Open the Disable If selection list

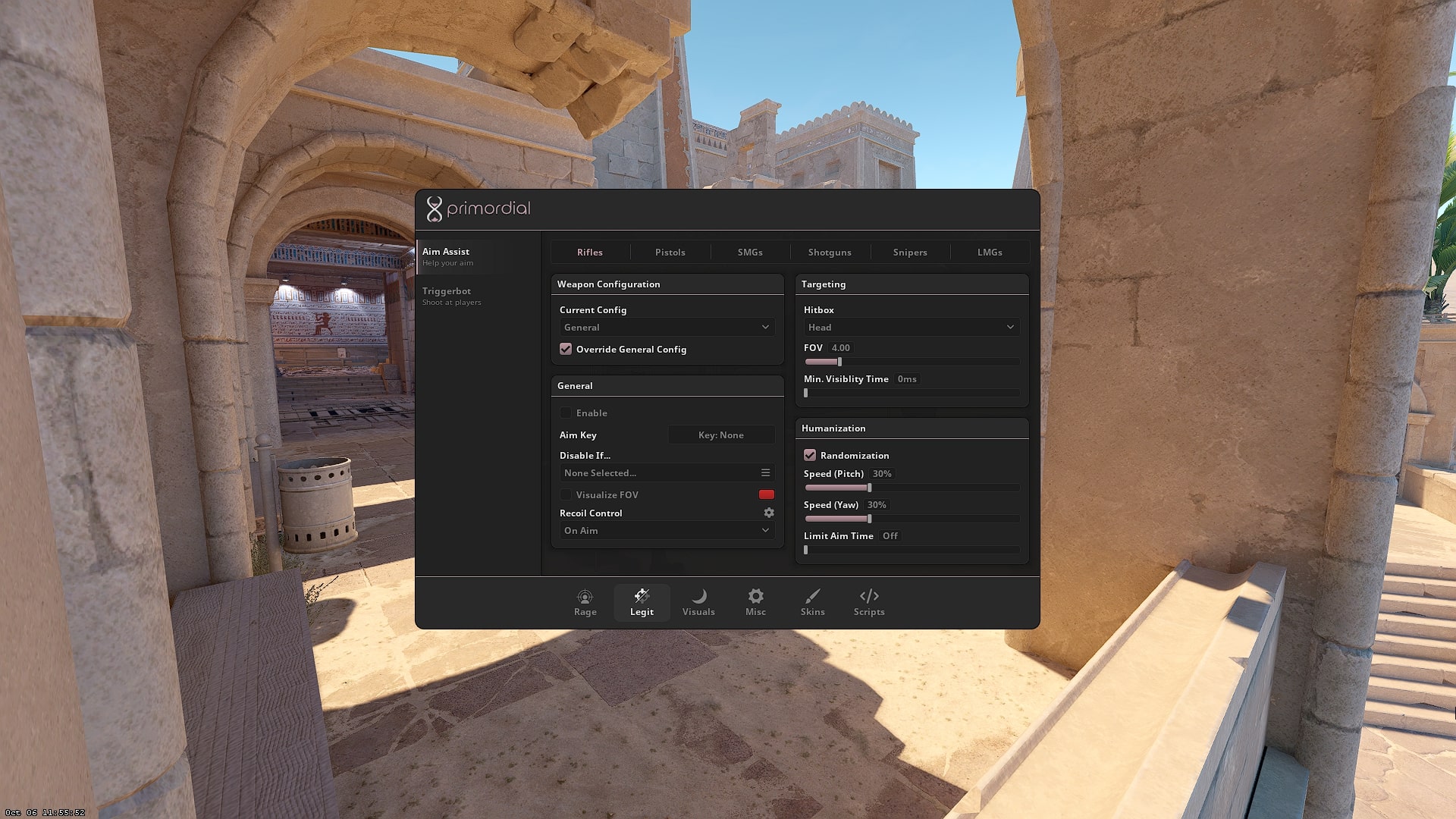click(x=666, y=472)
